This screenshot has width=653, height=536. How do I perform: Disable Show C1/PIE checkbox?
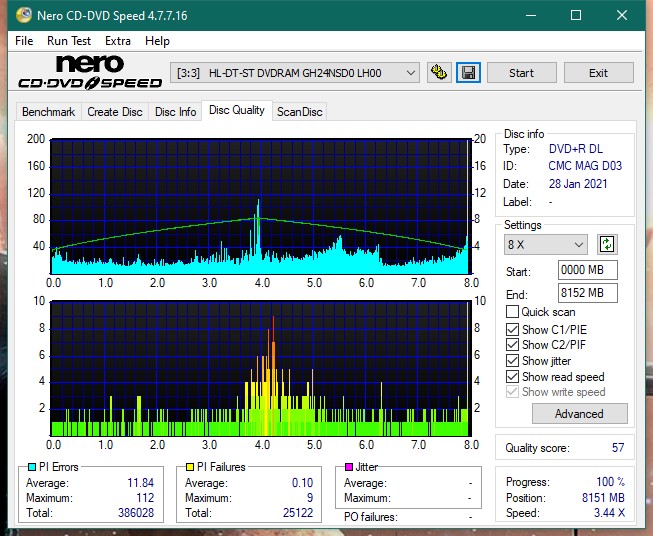(512, 329)
